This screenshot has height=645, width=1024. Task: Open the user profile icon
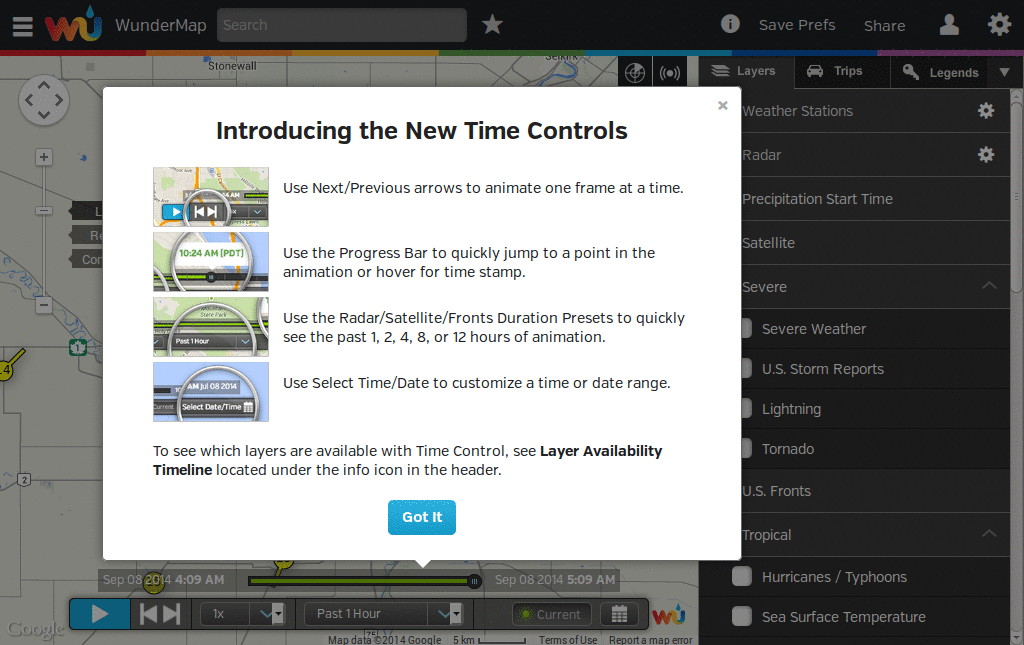point(949,25)
